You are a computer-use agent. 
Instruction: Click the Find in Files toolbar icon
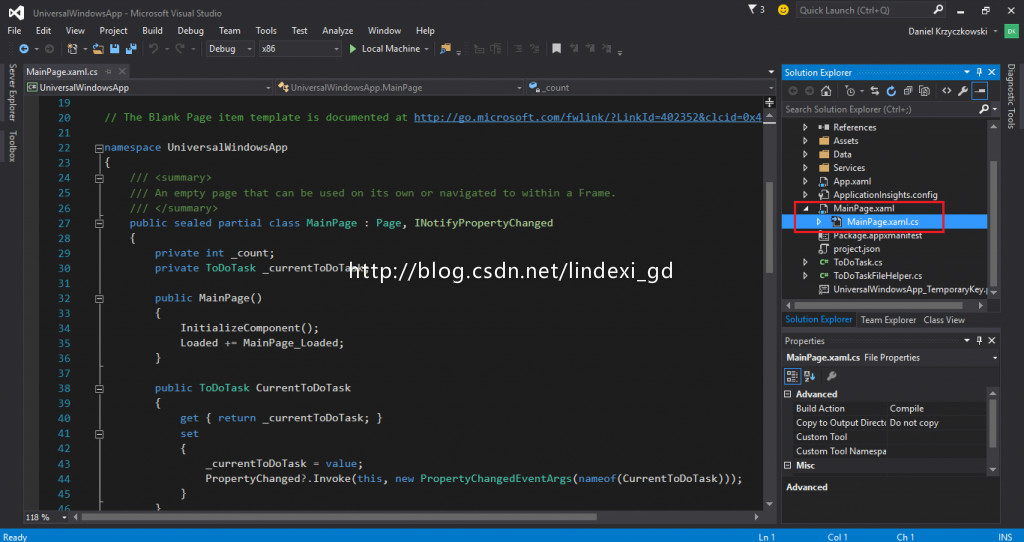coord(445,49)
